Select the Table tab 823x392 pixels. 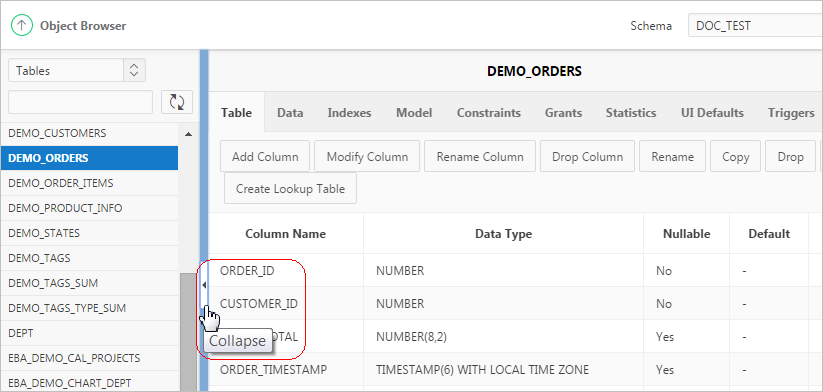pos(236,113)
